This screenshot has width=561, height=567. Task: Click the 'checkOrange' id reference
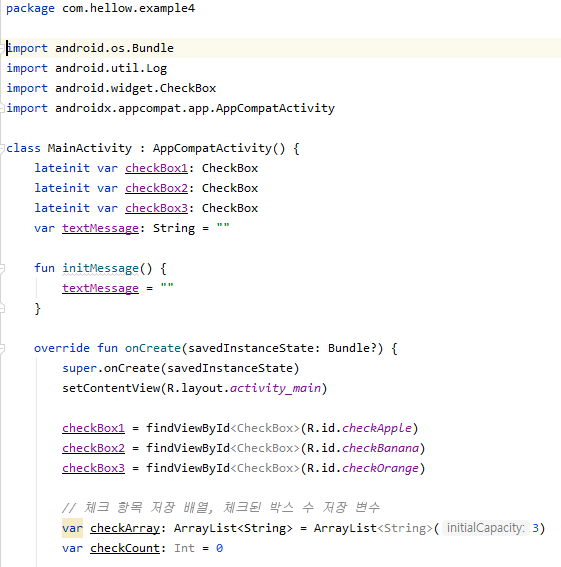coord(381,468)
